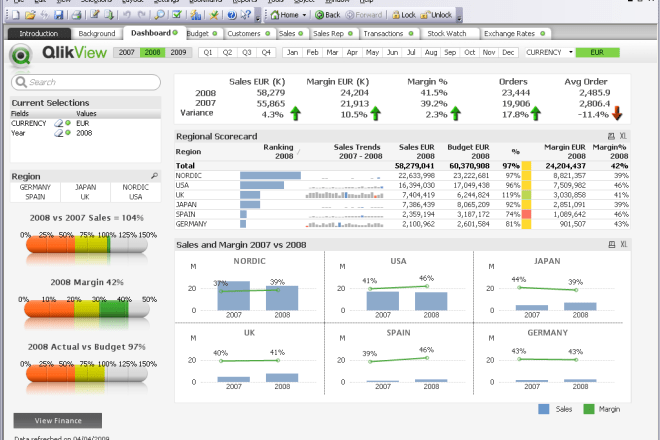The image size is (660, 440).
Task: Toggle the green EUR currency value
Action: point(597,52)
